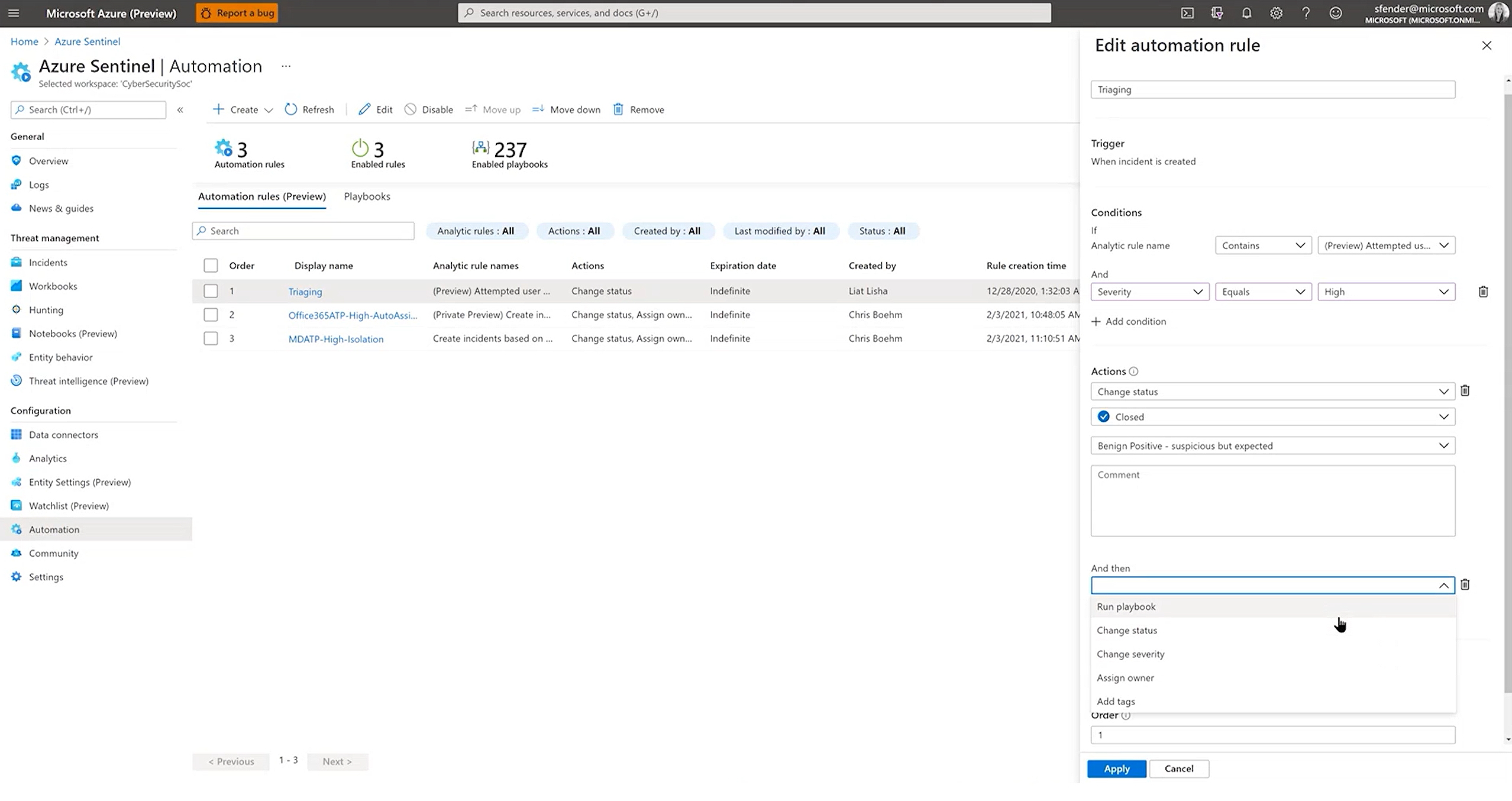Open the notifications bell icon
This screenshot has height=801, width=1512.
(x=1247, y=12)
